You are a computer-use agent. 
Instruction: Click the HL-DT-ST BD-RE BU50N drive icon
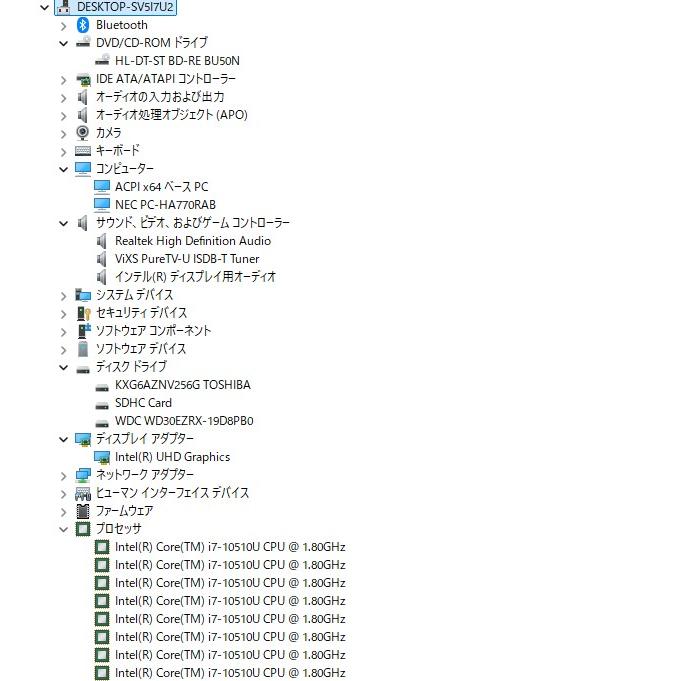(x=102, y=60)
